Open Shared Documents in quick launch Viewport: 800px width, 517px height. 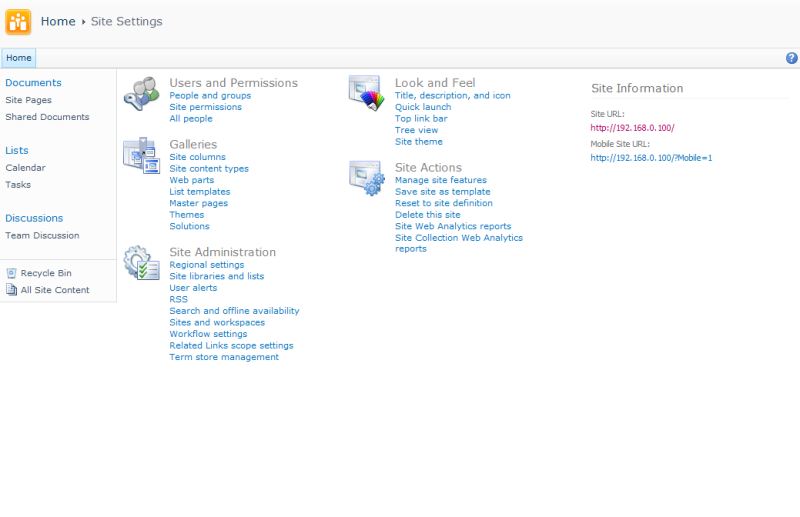[x=47, y=117]
